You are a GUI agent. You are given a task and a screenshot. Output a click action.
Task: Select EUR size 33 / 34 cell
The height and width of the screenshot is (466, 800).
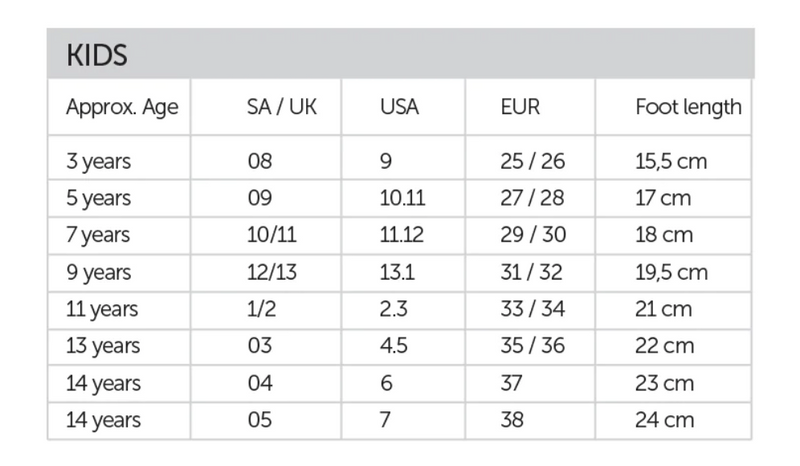coord(532,309)
